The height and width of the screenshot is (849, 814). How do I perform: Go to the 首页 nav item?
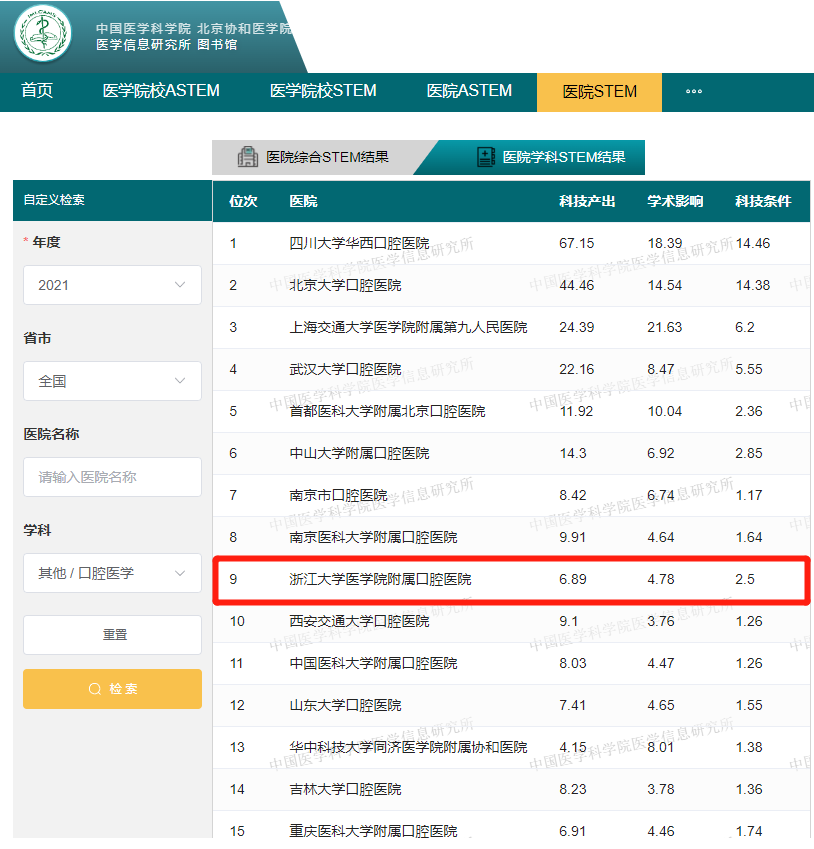tap(37, 90)
